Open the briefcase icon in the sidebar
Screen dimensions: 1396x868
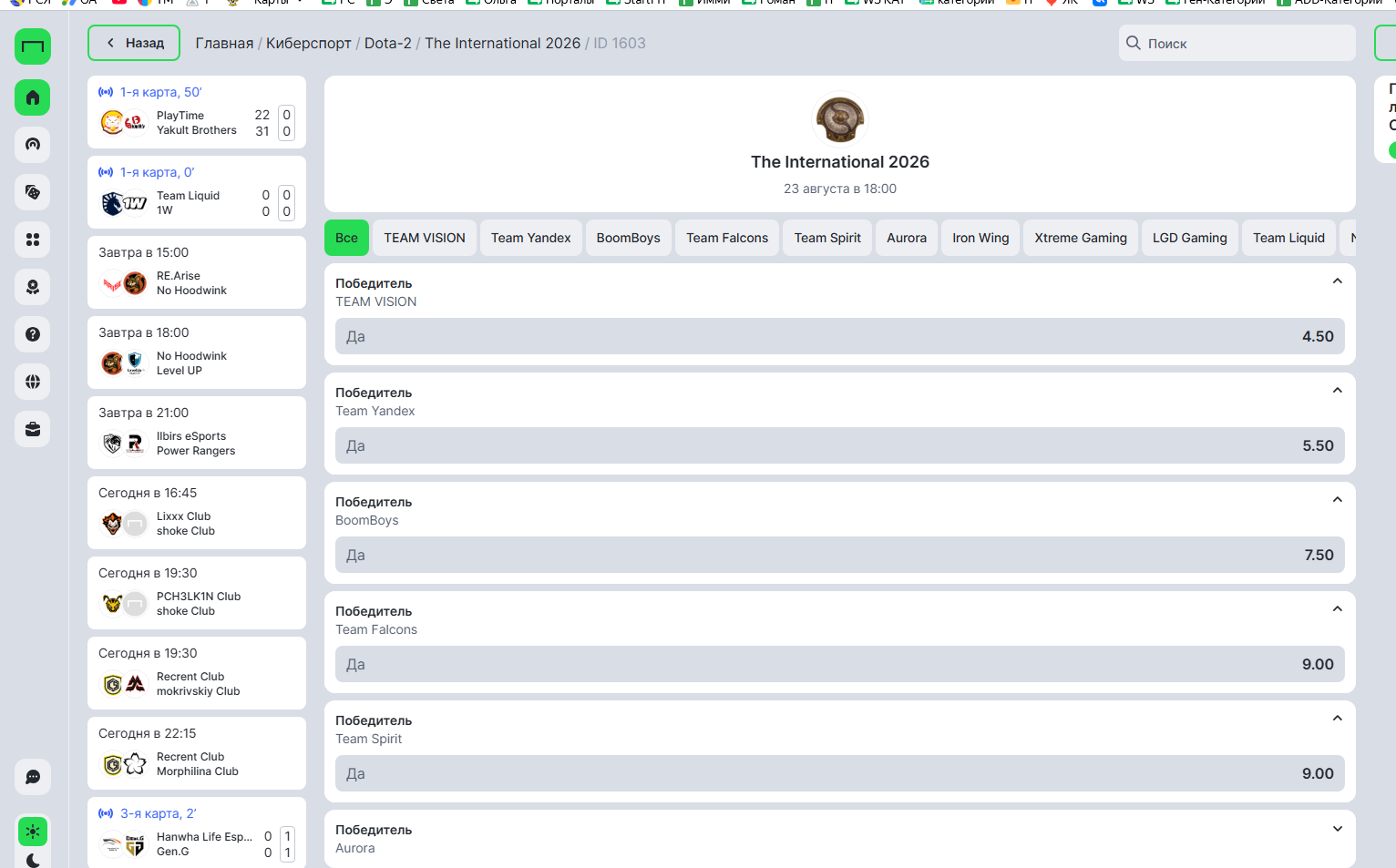(x=33, y=429)
